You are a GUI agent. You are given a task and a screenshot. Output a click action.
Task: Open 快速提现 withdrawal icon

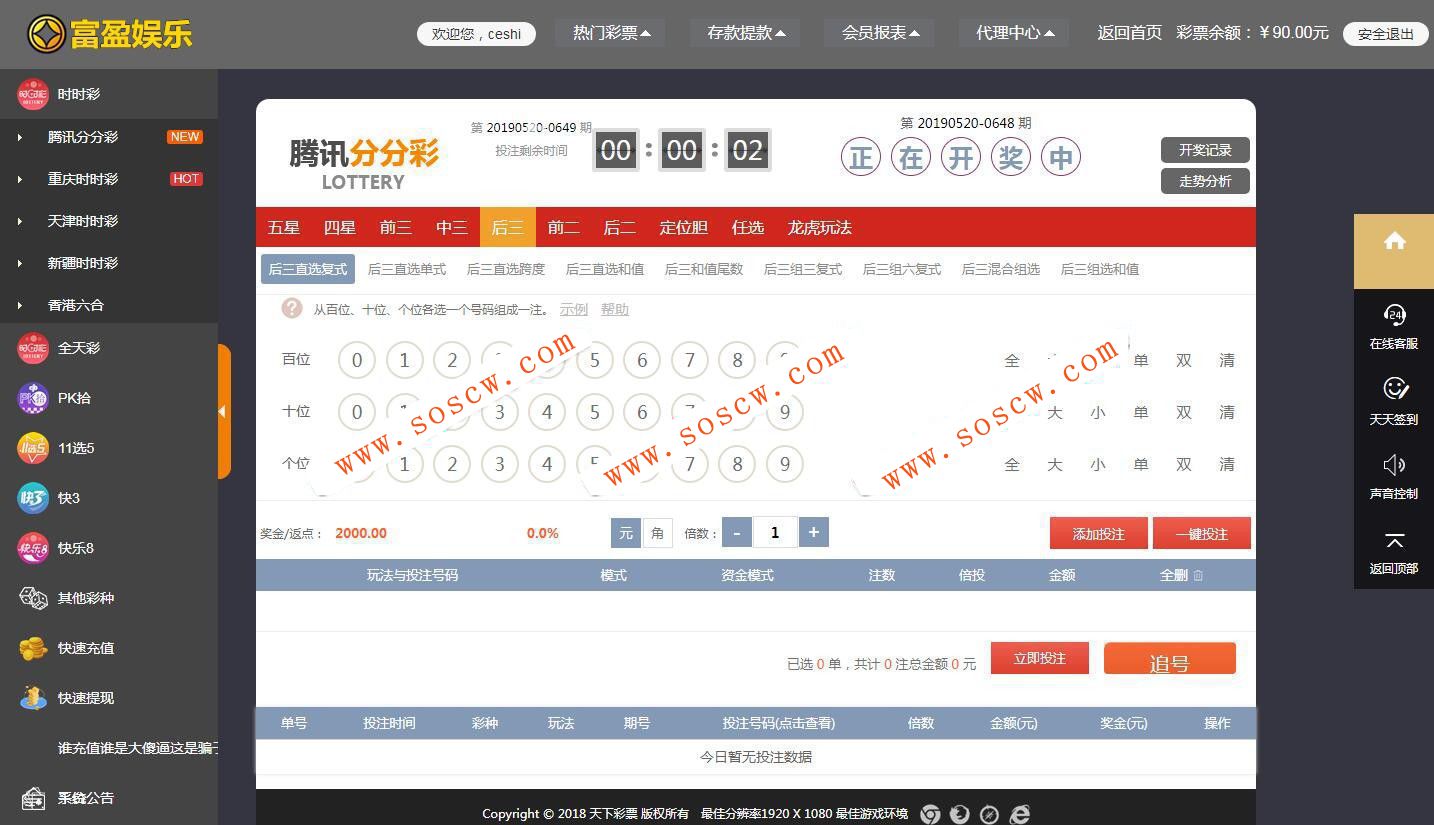33,698
